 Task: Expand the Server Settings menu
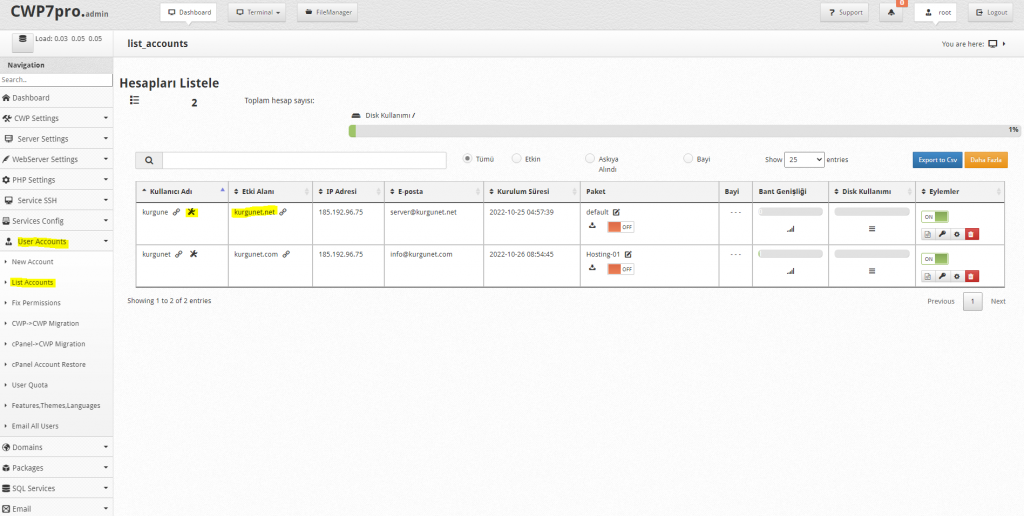pos(56,138)
